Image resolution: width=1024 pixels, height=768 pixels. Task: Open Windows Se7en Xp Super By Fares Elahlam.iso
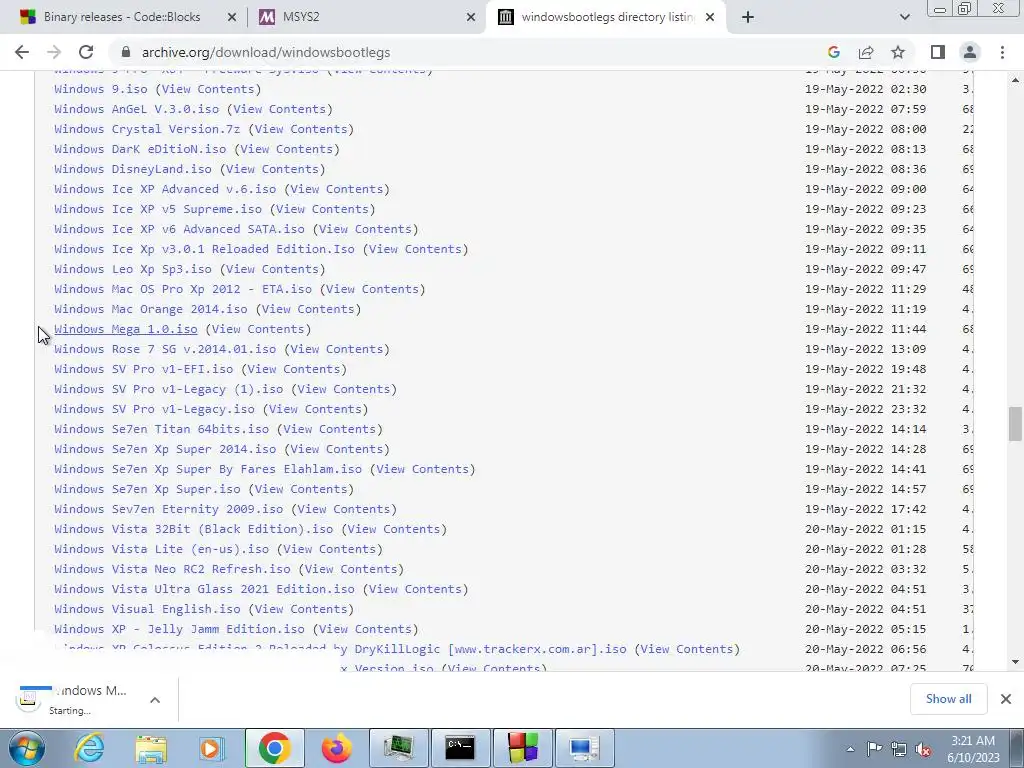[x=208, y=469]
